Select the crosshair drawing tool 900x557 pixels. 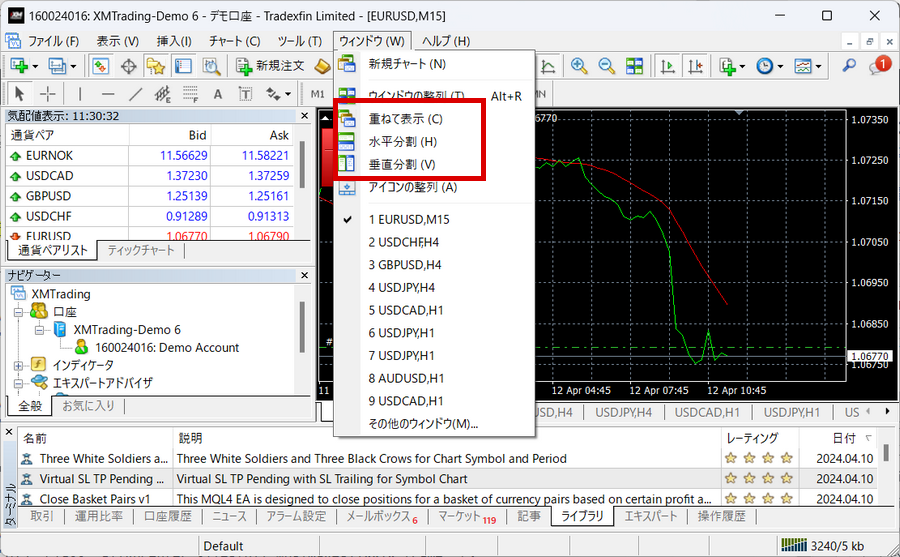[x=48, y=93]
